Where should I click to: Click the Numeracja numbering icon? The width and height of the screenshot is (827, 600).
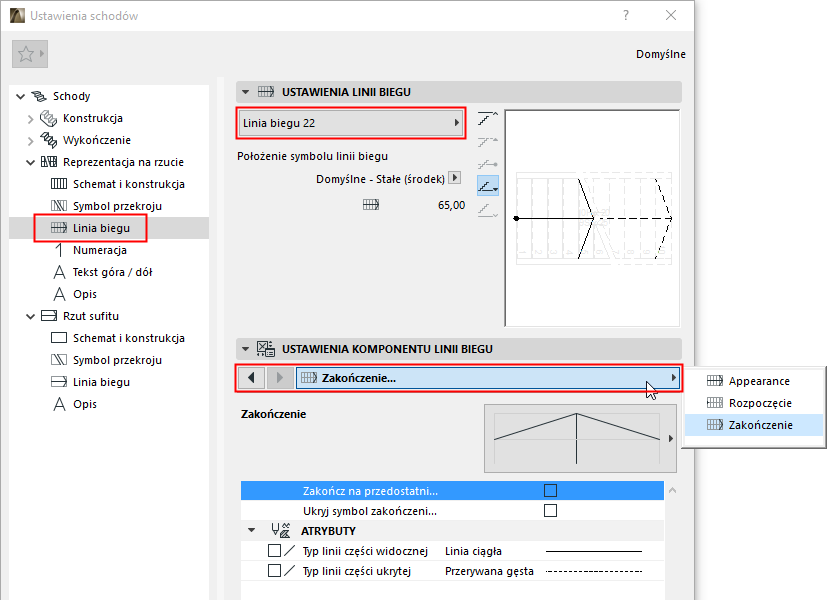pos(59,250)
